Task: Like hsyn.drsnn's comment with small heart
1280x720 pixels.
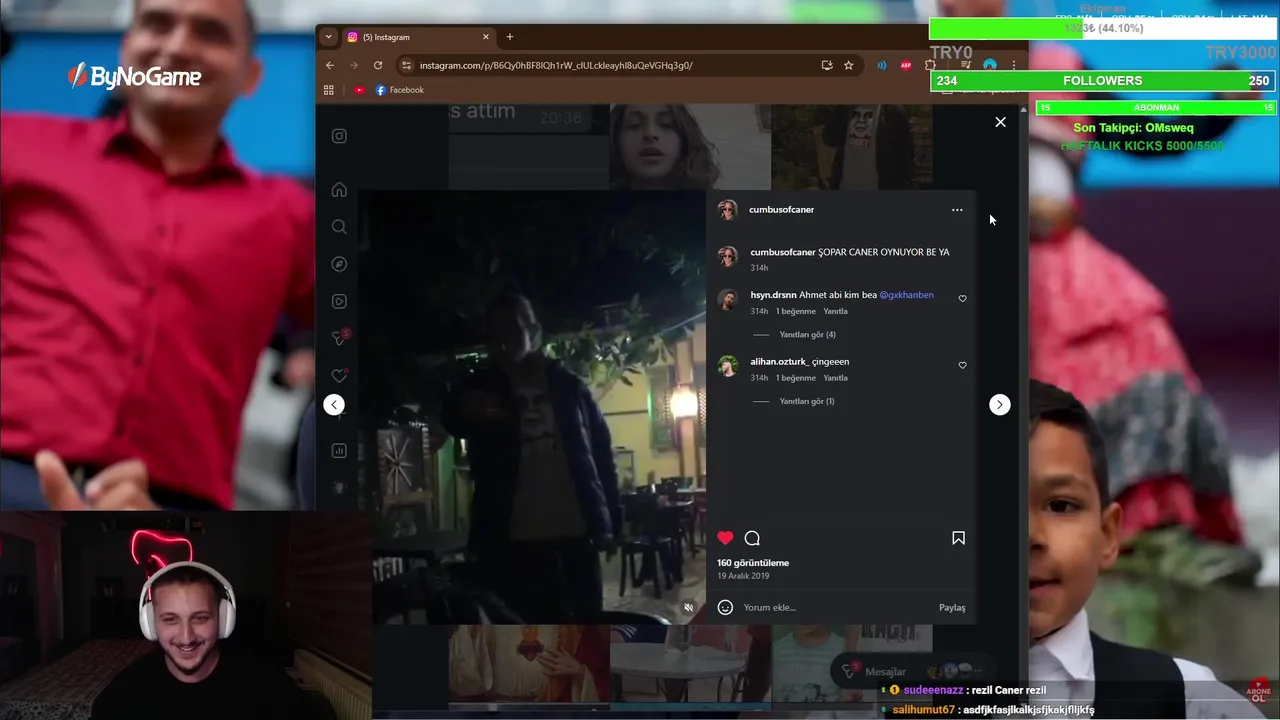Action: (963, 298)
